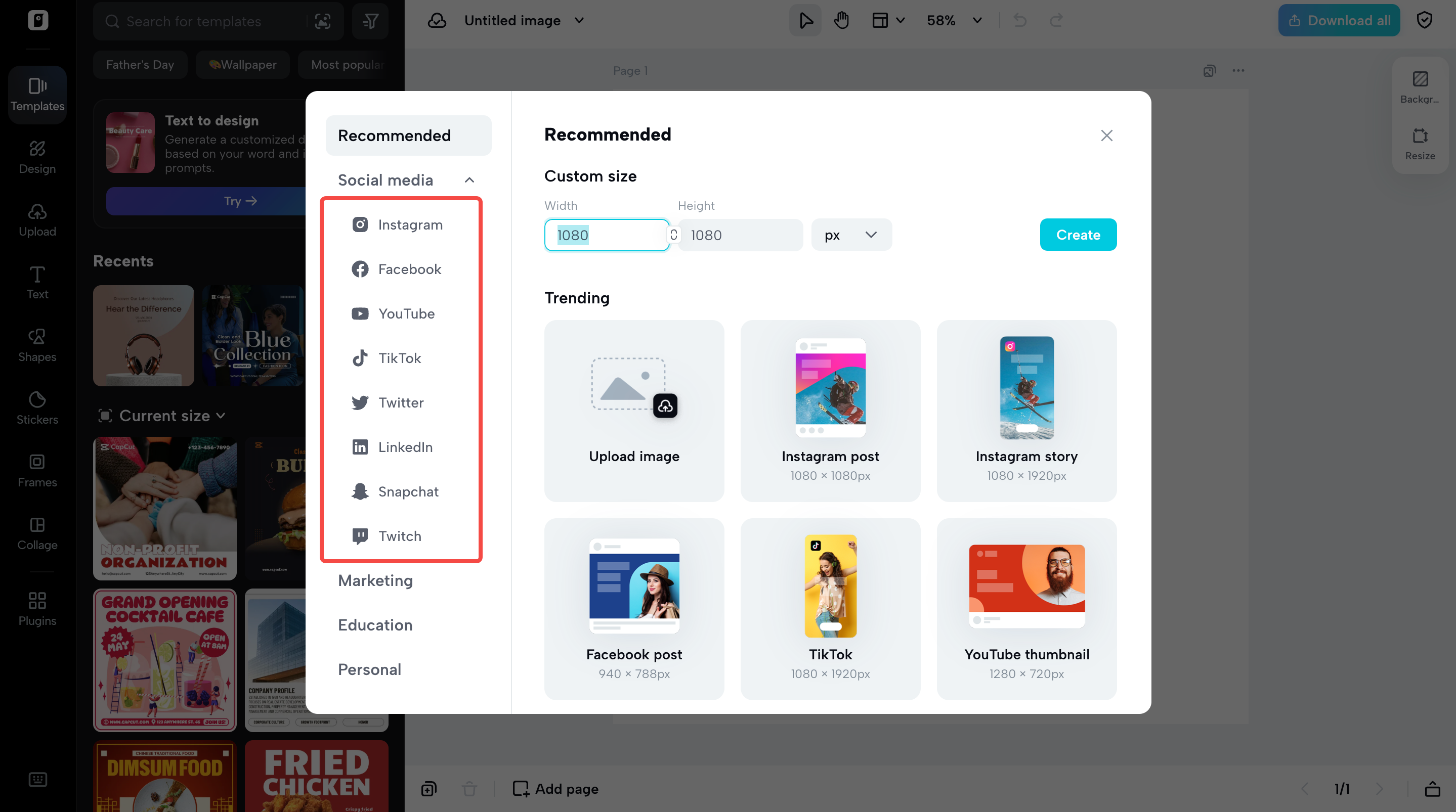Go to the next page arrow
This screenshot has width=1456, height=812.
coord(1379,788)
